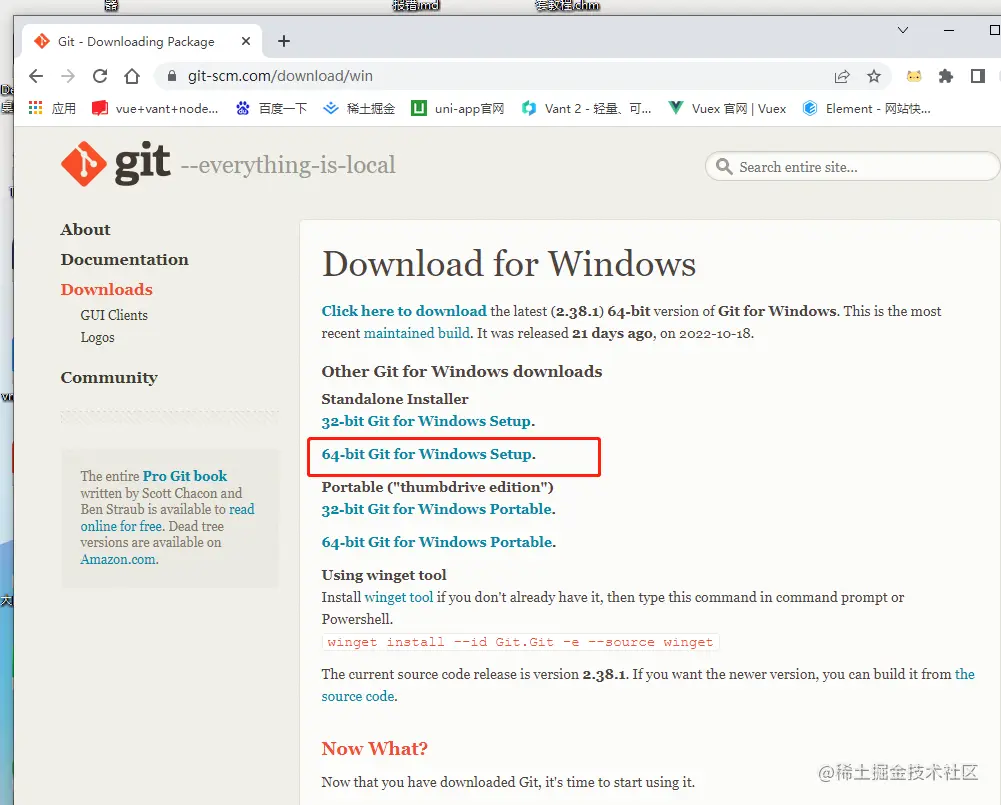
Task: Click the git logo
Action: [116, 163]
